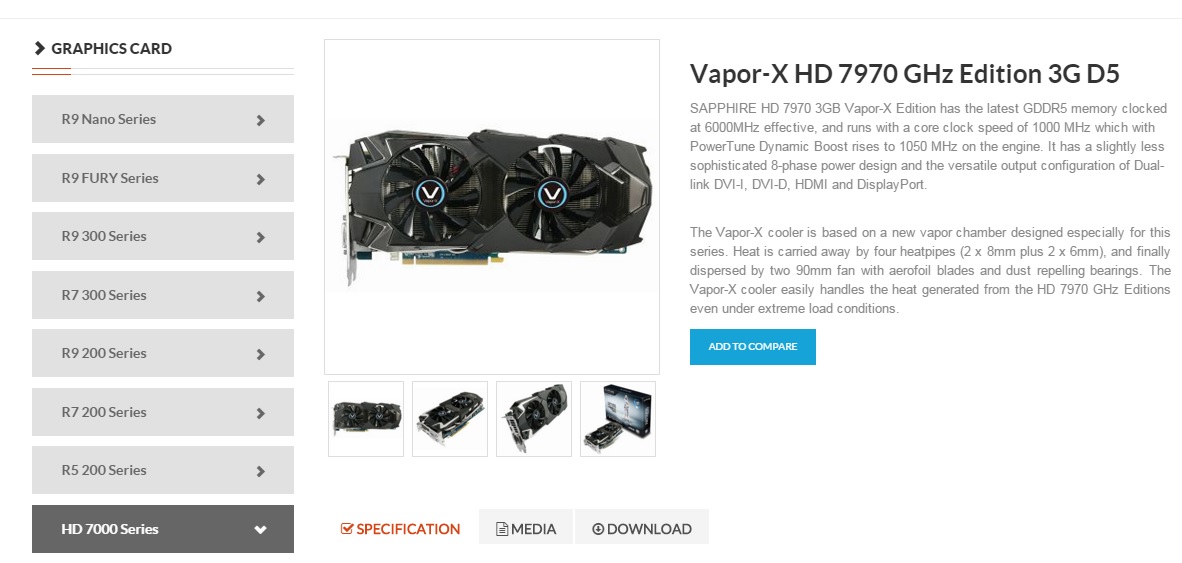Click the R7 200 Series arrow icon
Image resolution: width=1182 pixels, height=563 pixels.
pyautogui.click(x=261, y=413)
